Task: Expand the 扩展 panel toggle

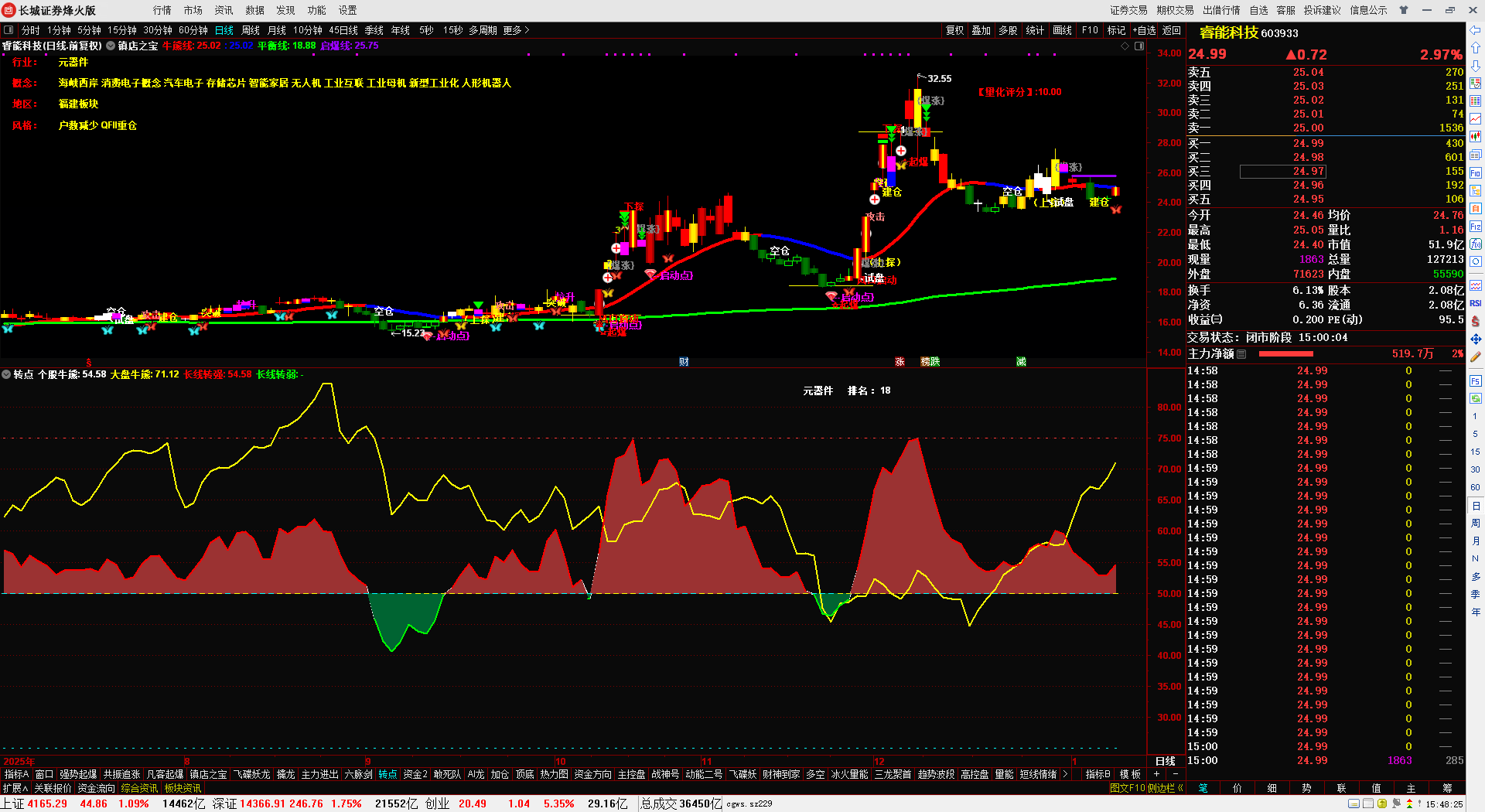Action: 15,788
